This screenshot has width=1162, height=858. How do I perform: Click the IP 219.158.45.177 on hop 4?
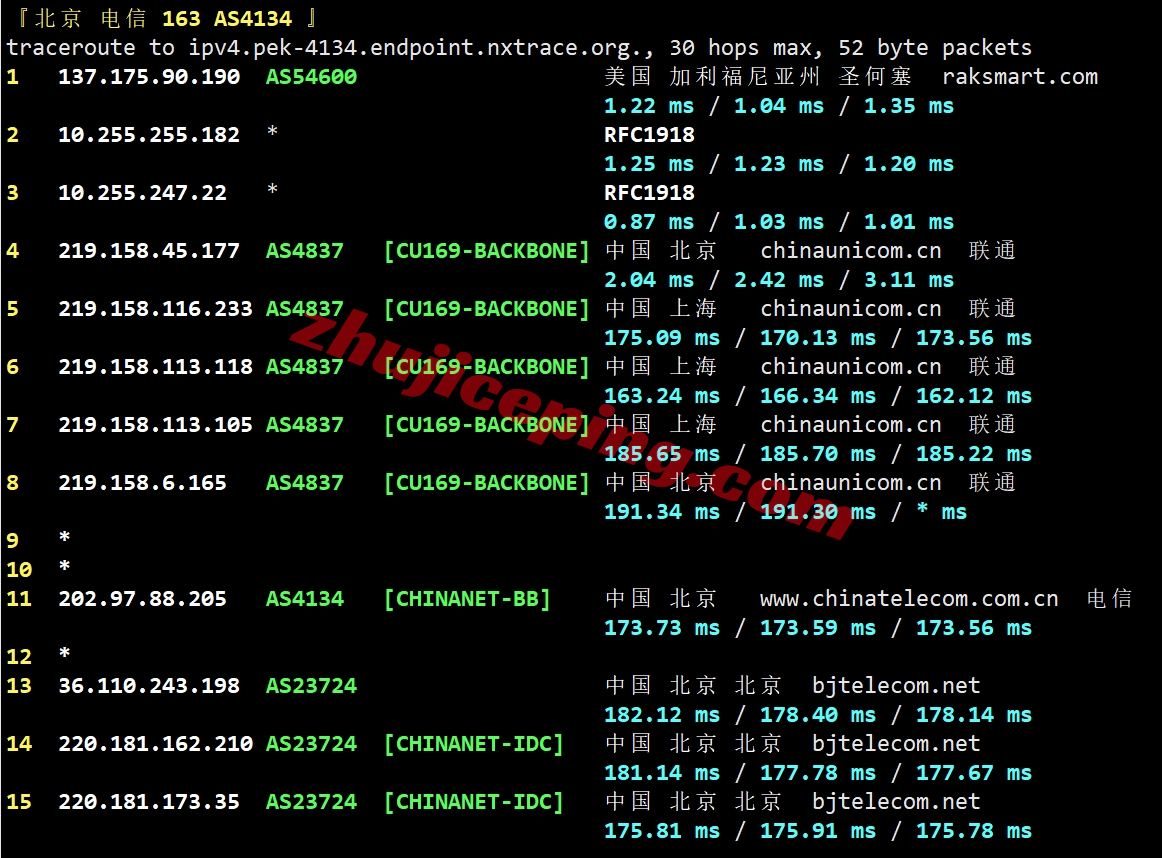[149, 251]
